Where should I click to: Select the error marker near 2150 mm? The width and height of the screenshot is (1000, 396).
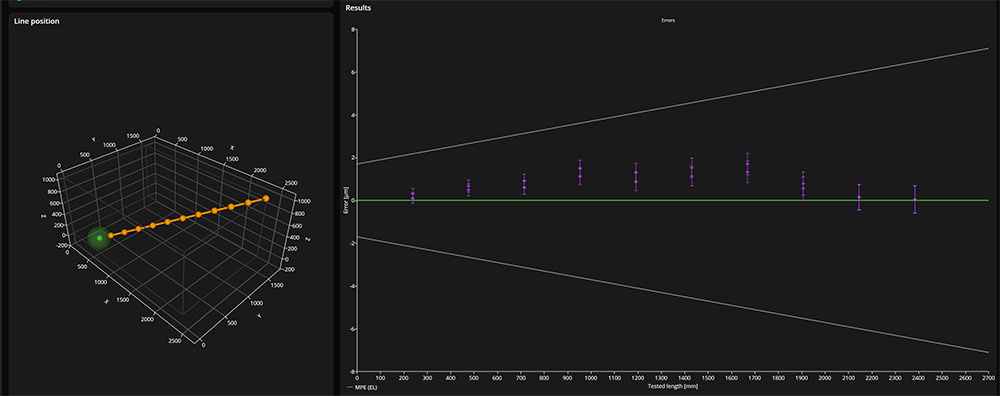pyautogui.click(x=858, y=197)
